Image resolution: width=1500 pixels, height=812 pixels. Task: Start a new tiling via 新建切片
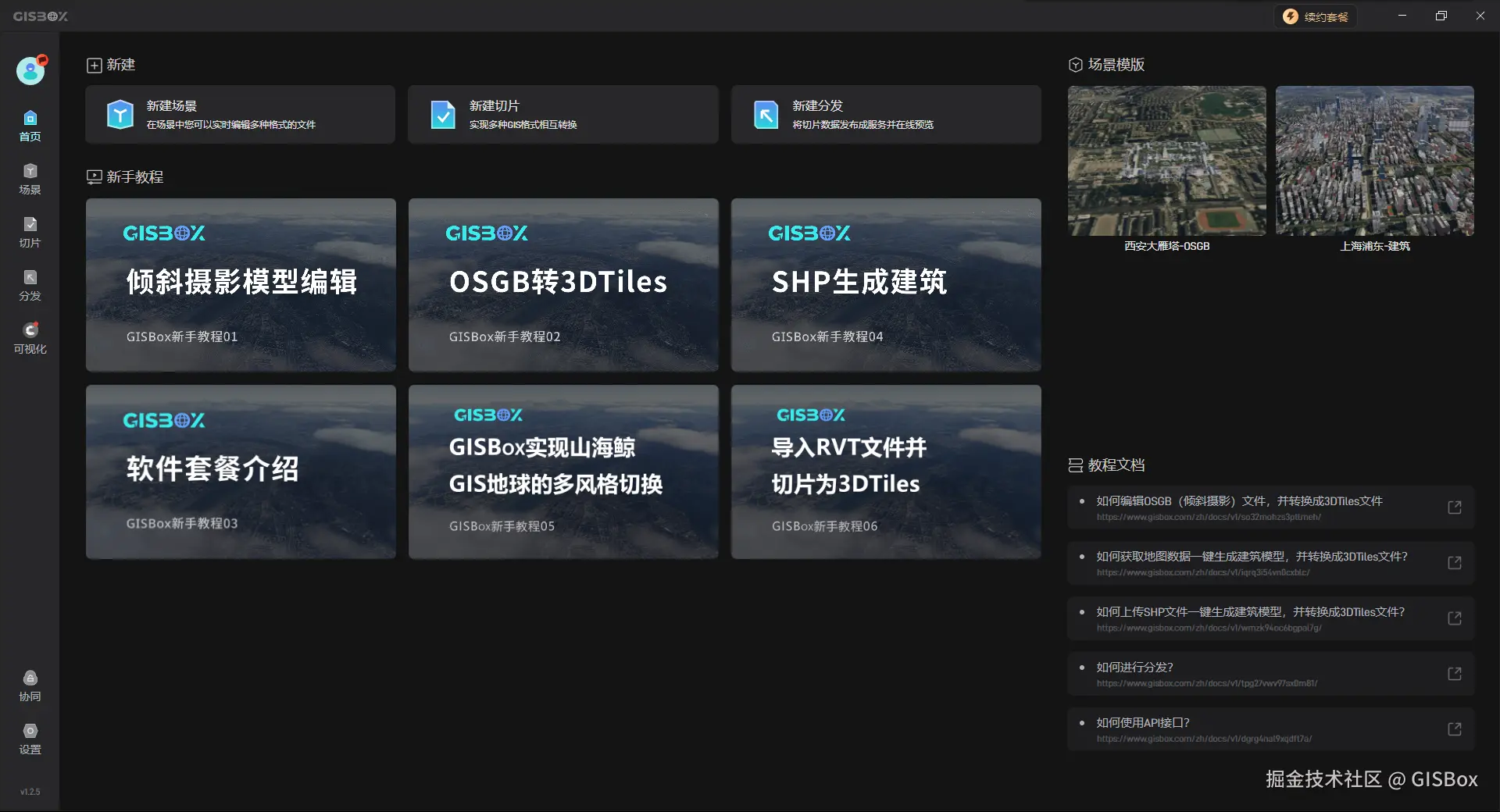coord(563,115)
